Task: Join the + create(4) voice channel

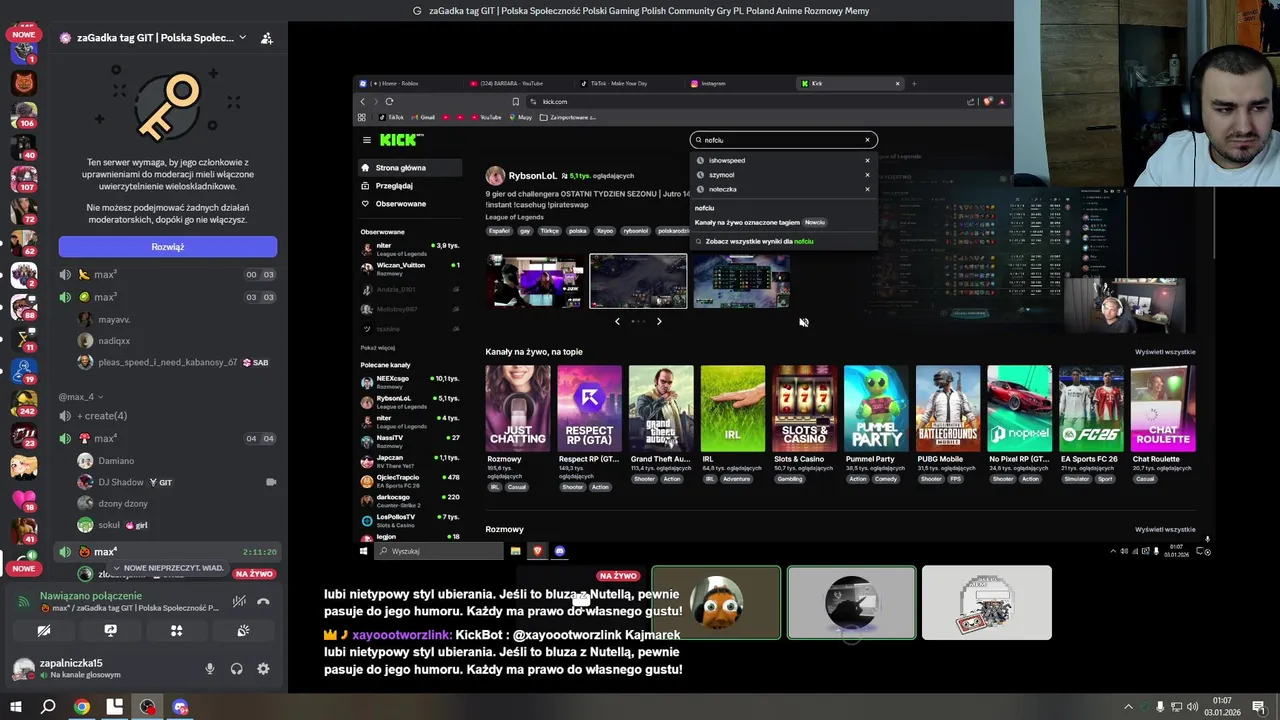Action: (167, 416)
